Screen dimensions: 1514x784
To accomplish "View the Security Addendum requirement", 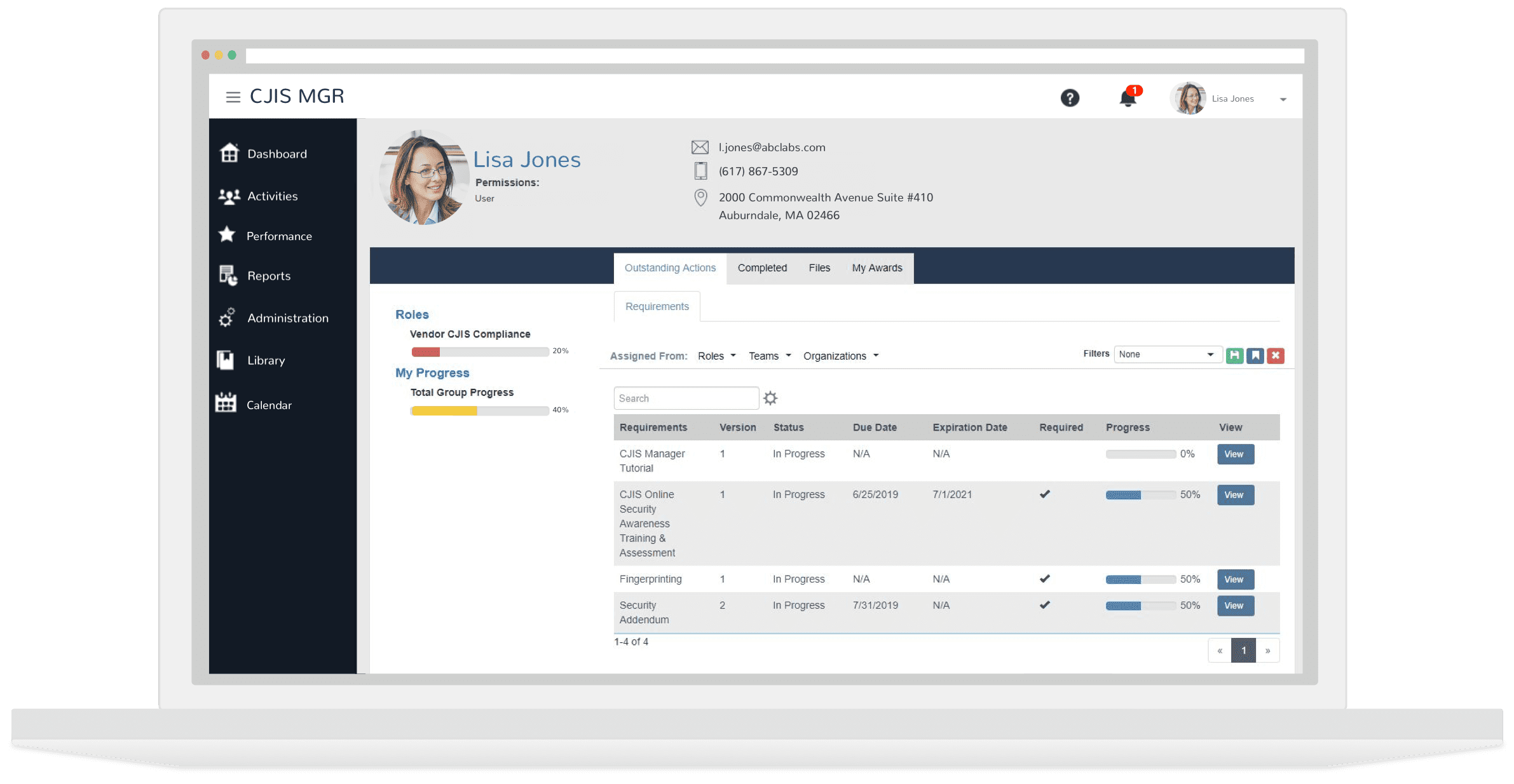I will [x=1235, y=605].
